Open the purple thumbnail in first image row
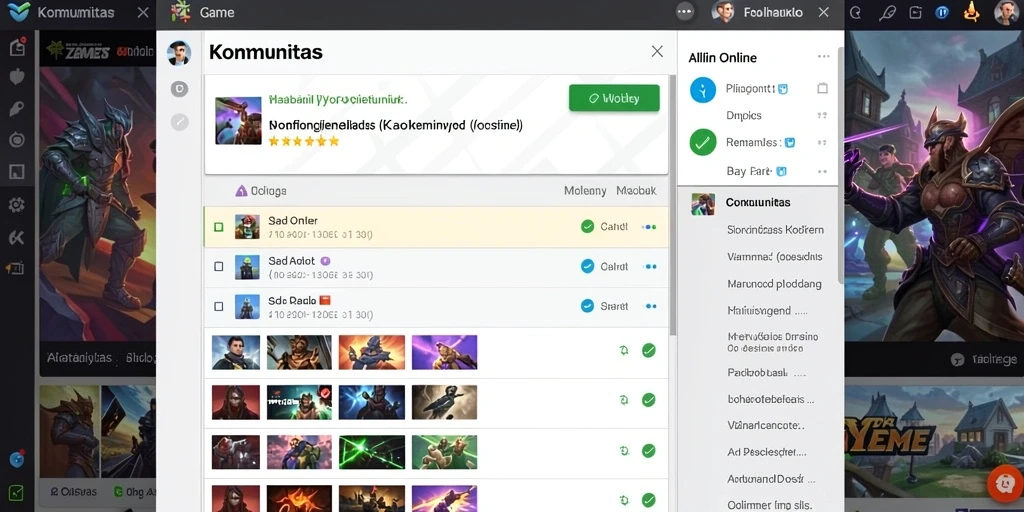Screen dimensions: 1024x512 [444, 352]
